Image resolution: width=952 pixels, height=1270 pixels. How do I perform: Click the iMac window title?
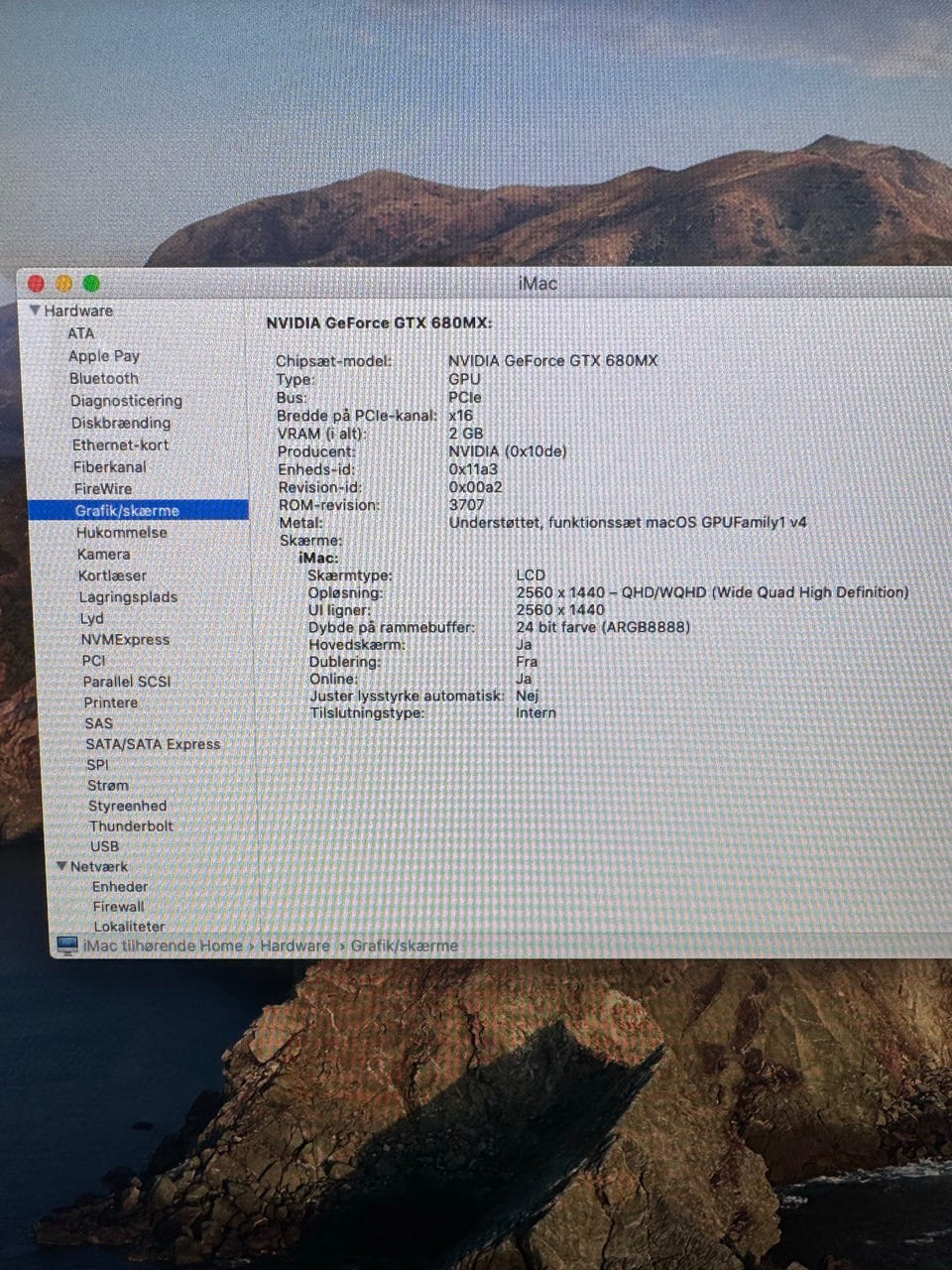[537, 284]
